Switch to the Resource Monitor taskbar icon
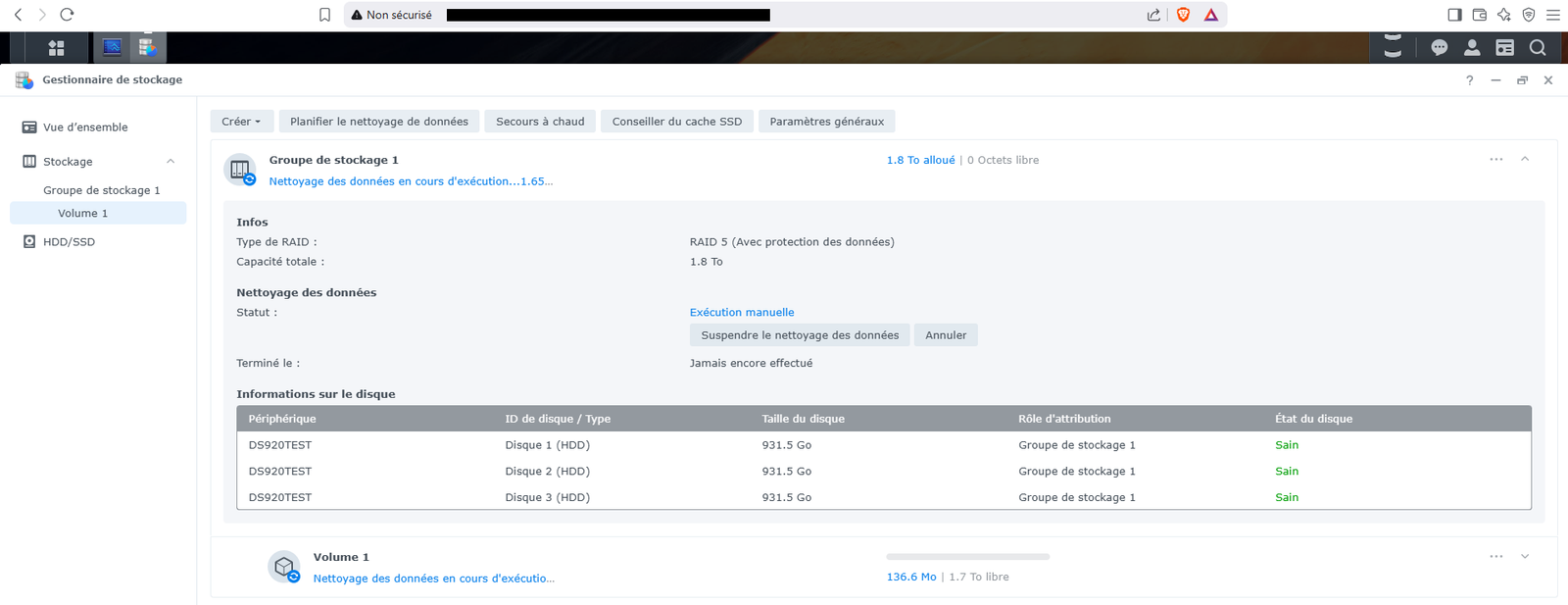 coord(113,47)
